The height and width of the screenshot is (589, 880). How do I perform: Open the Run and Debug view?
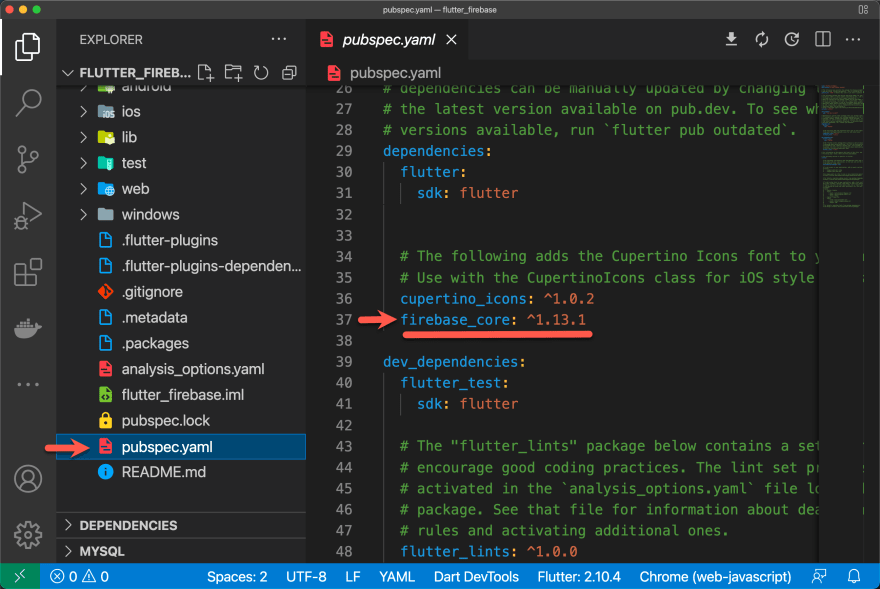[28, 216]
